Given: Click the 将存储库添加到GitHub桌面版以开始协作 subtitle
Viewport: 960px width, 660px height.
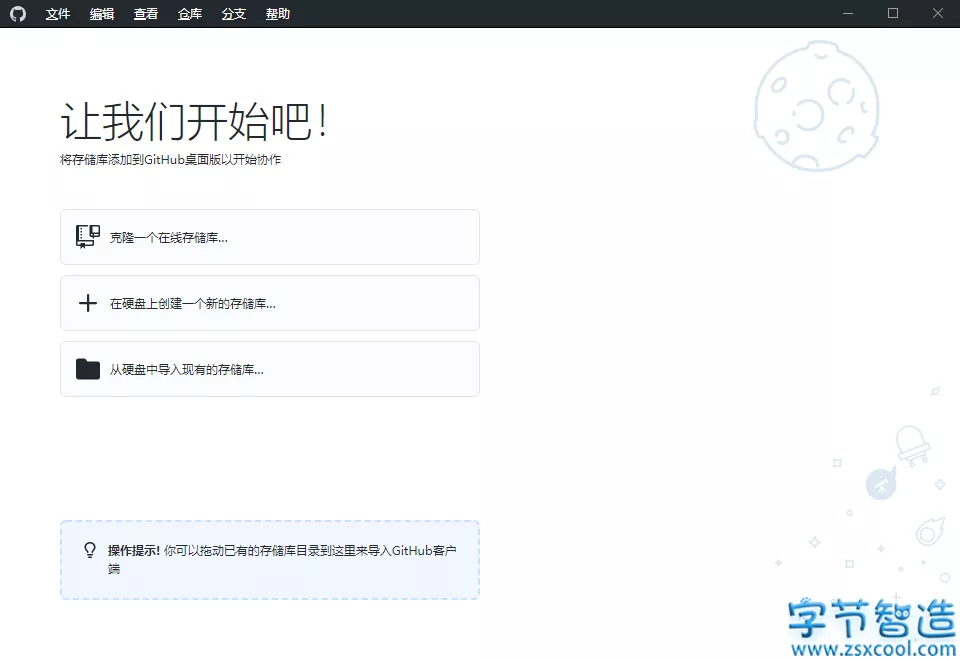Looking at the screenshot, I should click(x=170, y=160).
